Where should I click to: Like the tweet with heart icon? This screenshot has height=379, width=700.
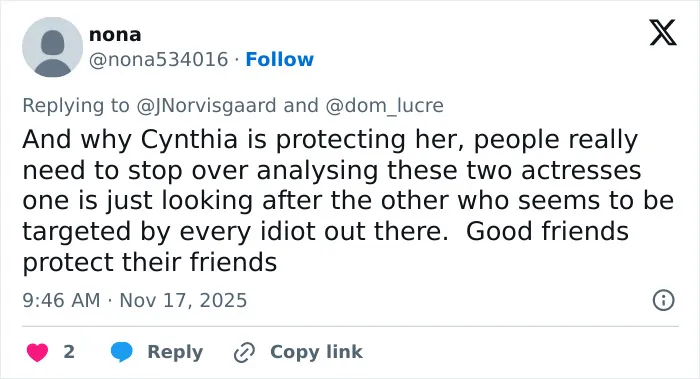pyautogui.click(x=37, y=352)
